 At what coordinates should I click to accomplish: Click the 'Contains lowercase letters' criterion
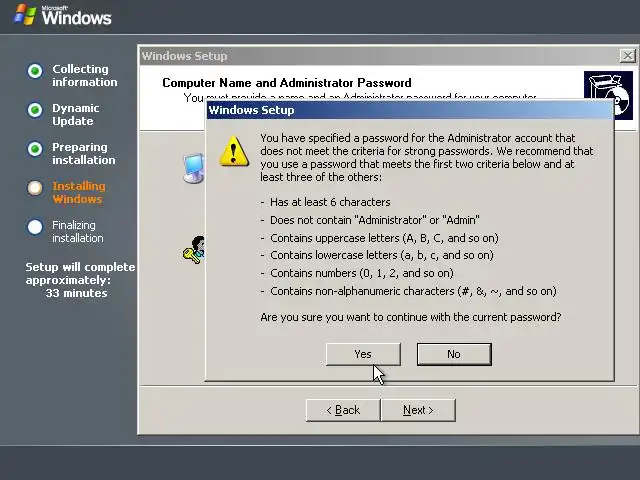(x=382, y=255)
